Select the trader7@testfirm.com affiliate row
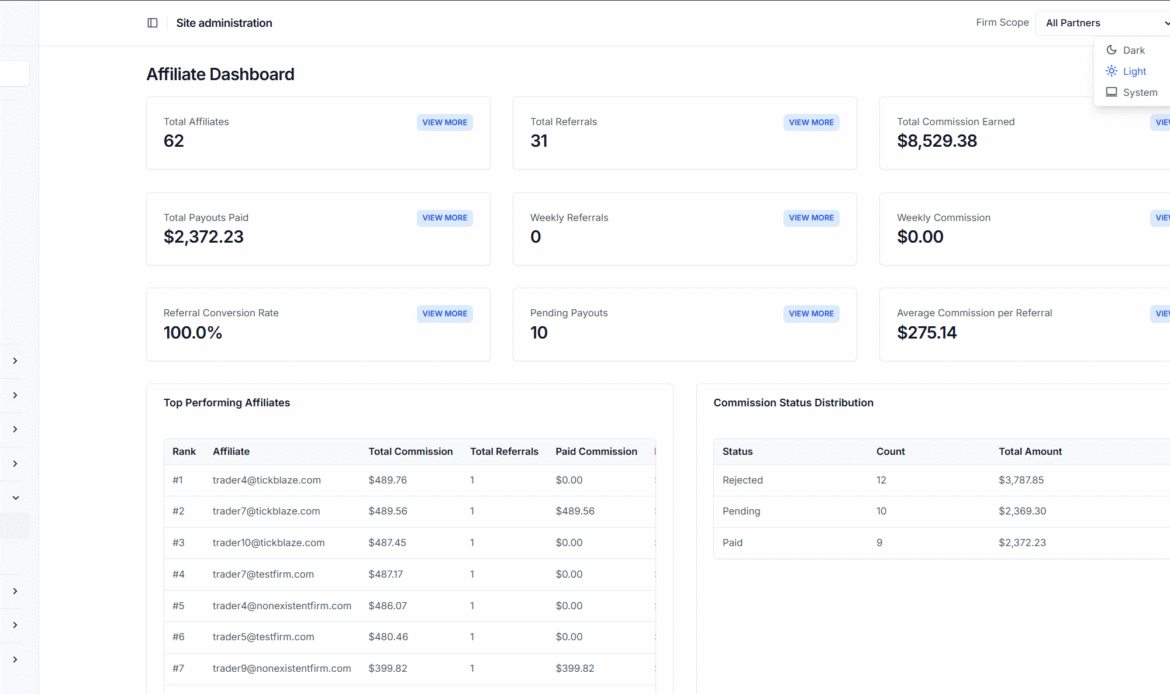 [x=263, y=574]
